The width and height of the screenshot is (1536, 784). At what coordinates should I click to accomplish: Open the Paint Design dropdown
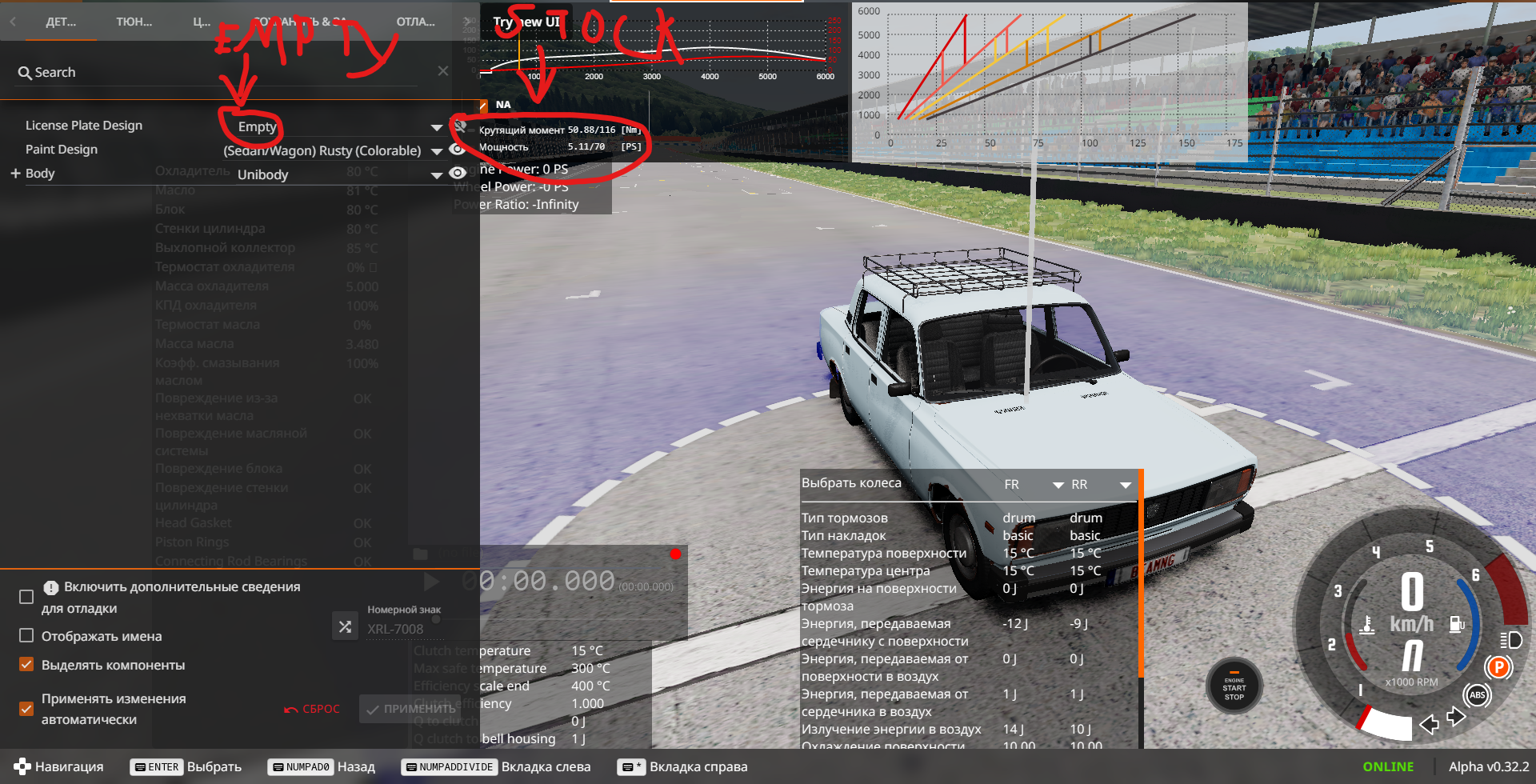pyautogui.click(x=333, y=150)
